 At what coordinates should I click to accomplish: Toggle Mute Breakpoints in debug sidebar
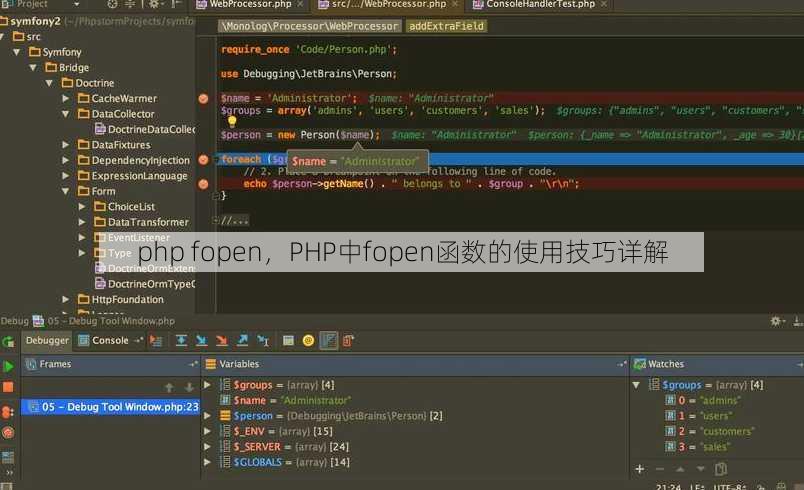click(8, 433)
